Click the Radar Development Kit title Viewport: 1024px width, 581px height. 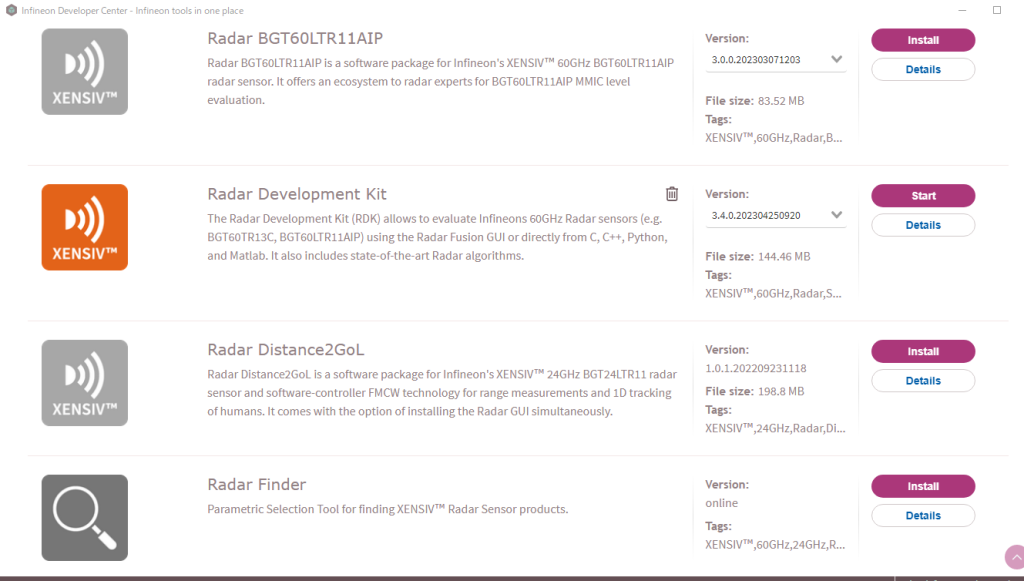coord(297,194)
